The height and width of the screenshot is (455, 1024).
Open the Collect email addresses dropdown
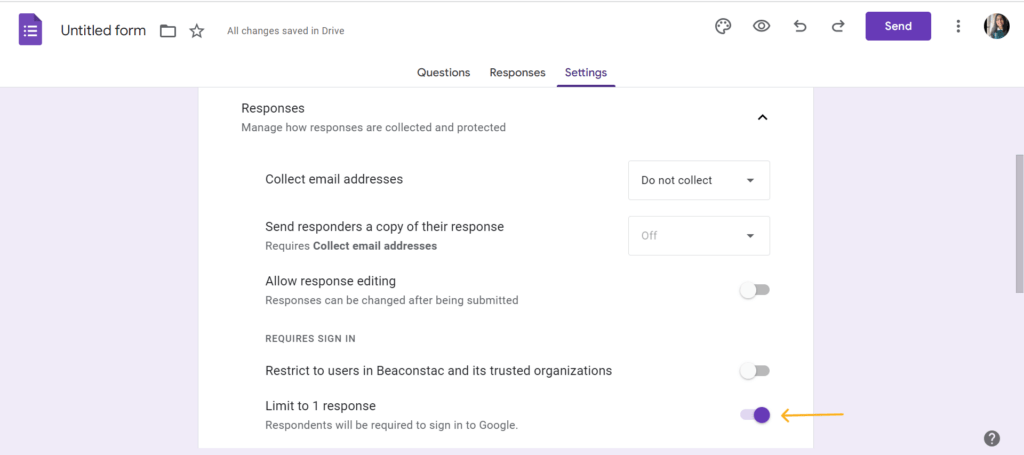click(x=699, y=180)
